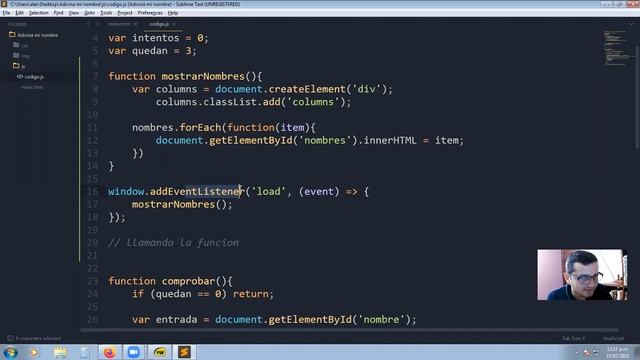Click the next-tab arrow in the tab bar
640x360 pixels.
[x=97, y=24]
